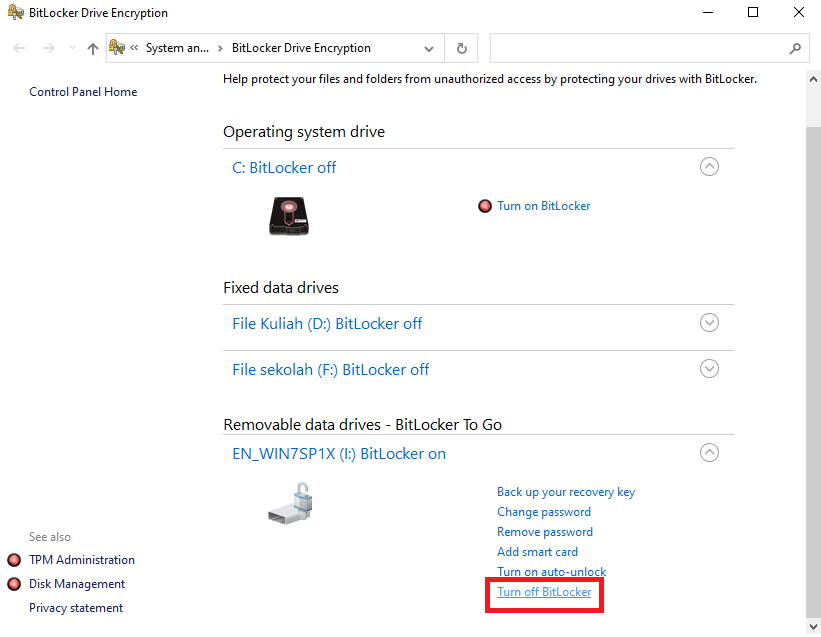Select the System an... breadcrumb item
This screenshot has width=821, height=637.
pyautogui.click(x=178, y=47)
